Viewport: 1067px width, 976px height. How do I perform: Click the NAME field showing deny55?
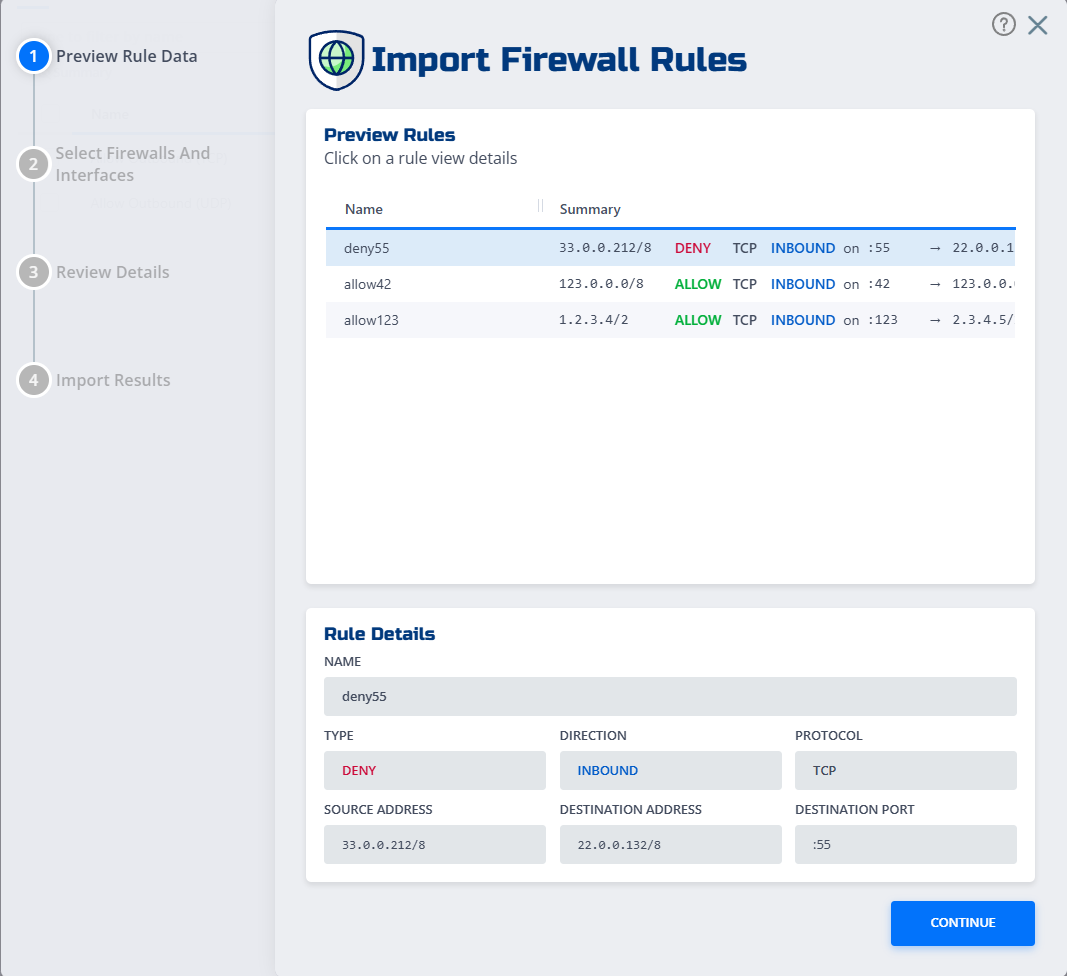670,696
